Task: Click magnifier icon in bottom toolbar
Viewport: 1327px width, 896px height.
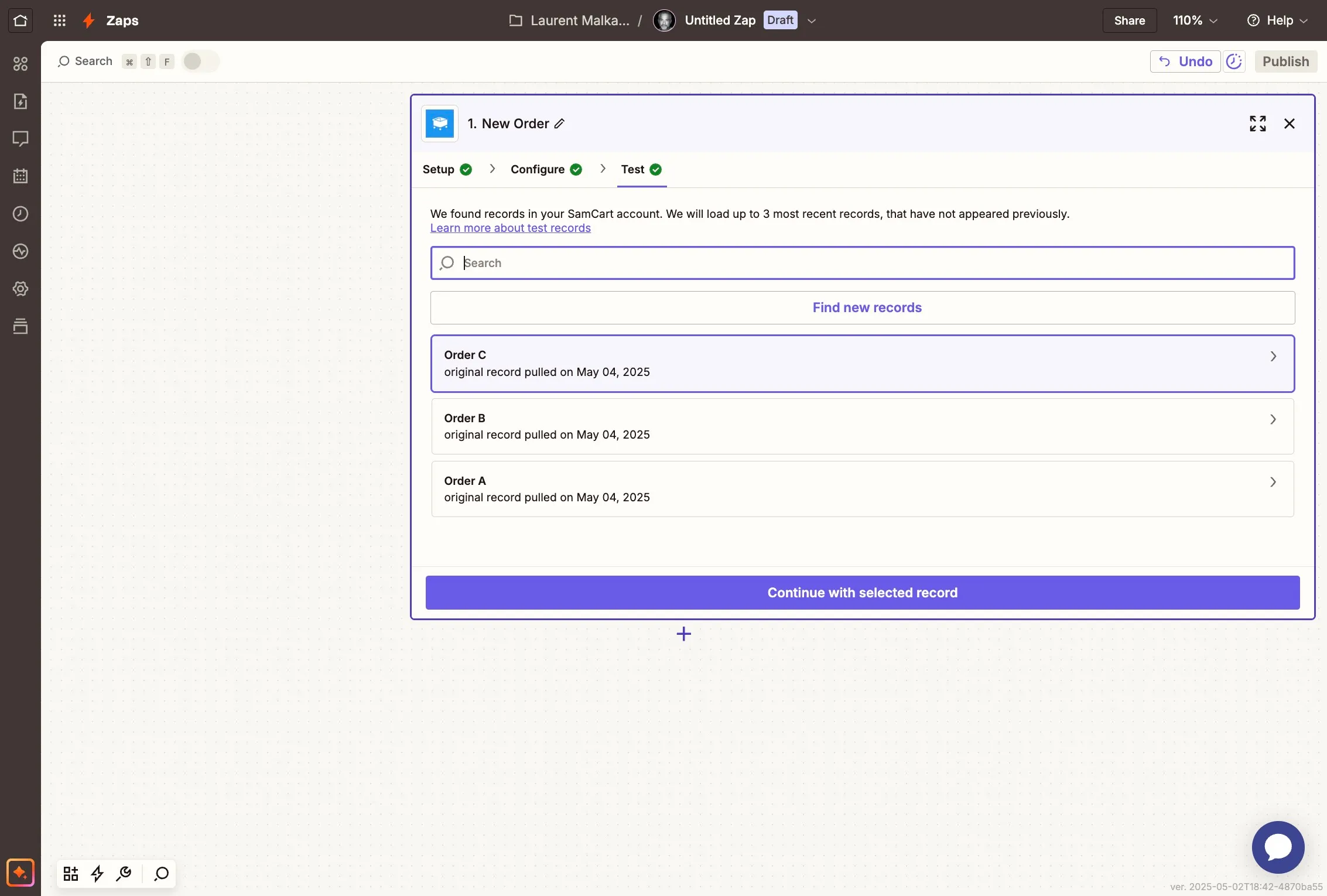Action: pyautogui.click(x=161, y=874)
